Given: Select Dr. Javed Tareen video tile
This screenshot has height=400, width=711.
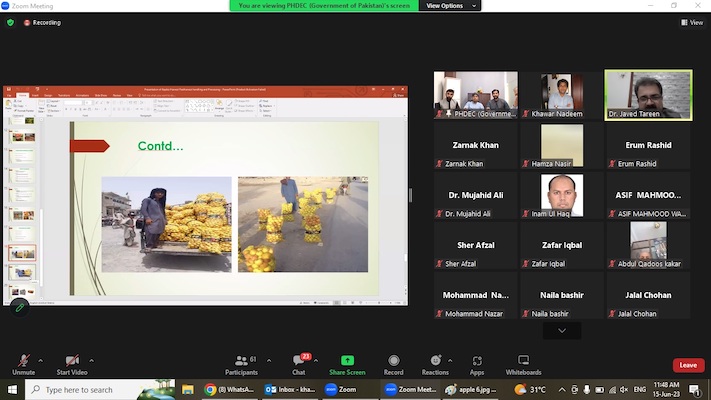Looking at the screenshot, I should tap(648, 95).
